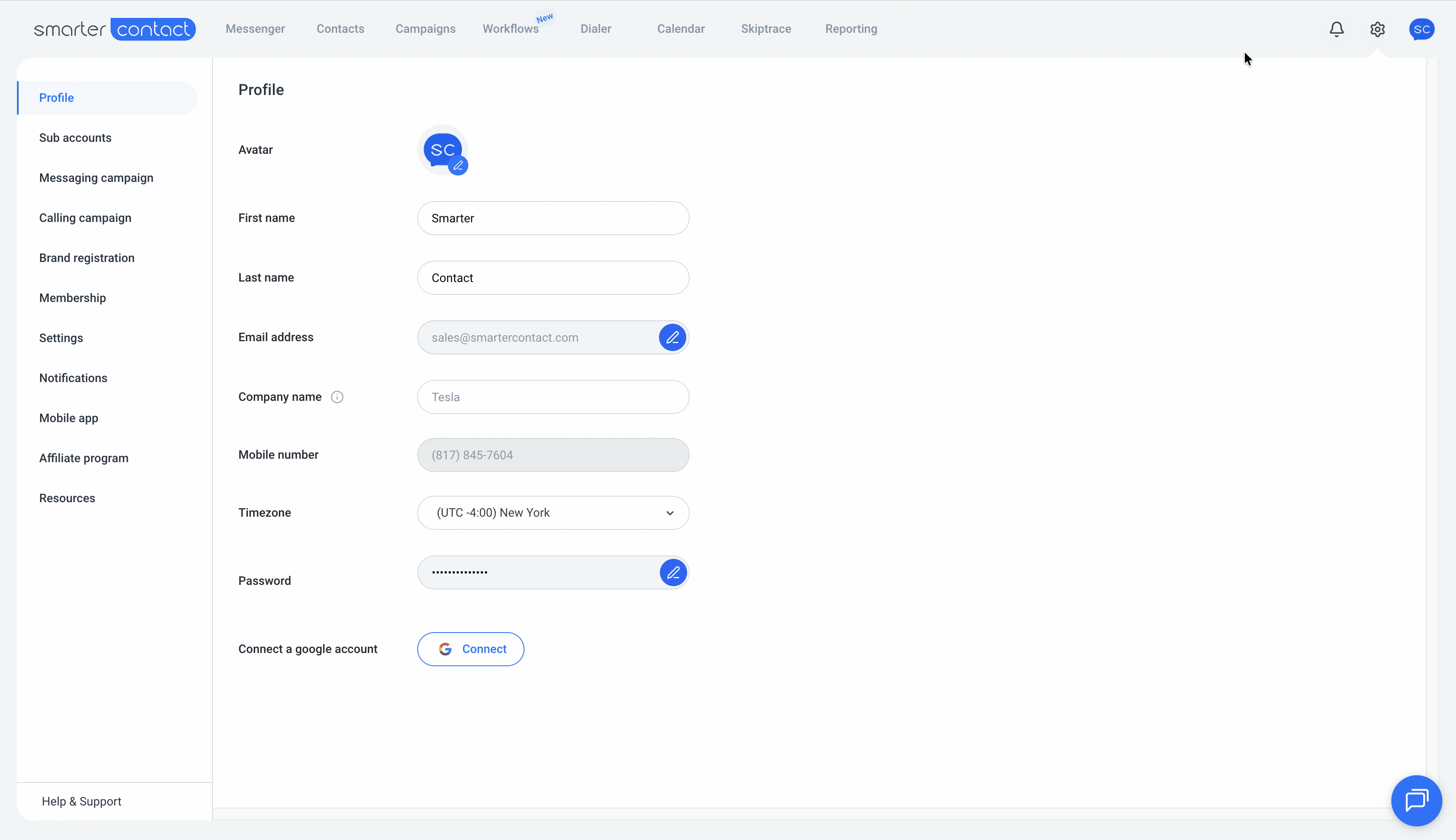Click the Connect a google account label

coord(308,649)
